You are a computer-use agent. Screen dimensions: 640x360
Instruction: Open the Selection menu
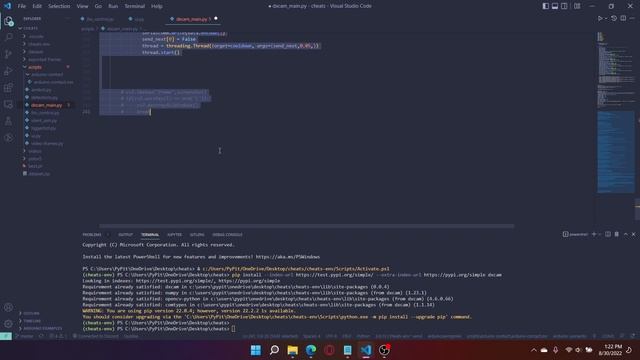pos(59,6)
